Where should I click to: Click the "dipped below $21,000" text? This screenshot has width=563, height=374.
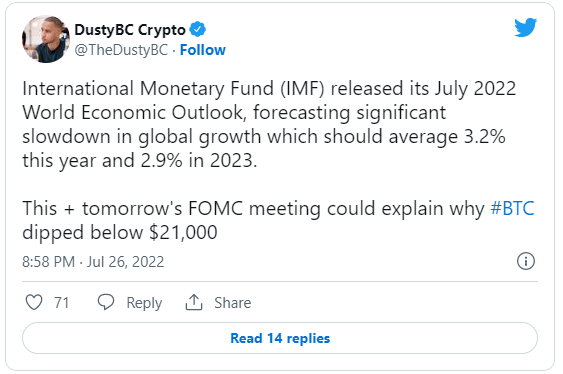coord(120,232)
